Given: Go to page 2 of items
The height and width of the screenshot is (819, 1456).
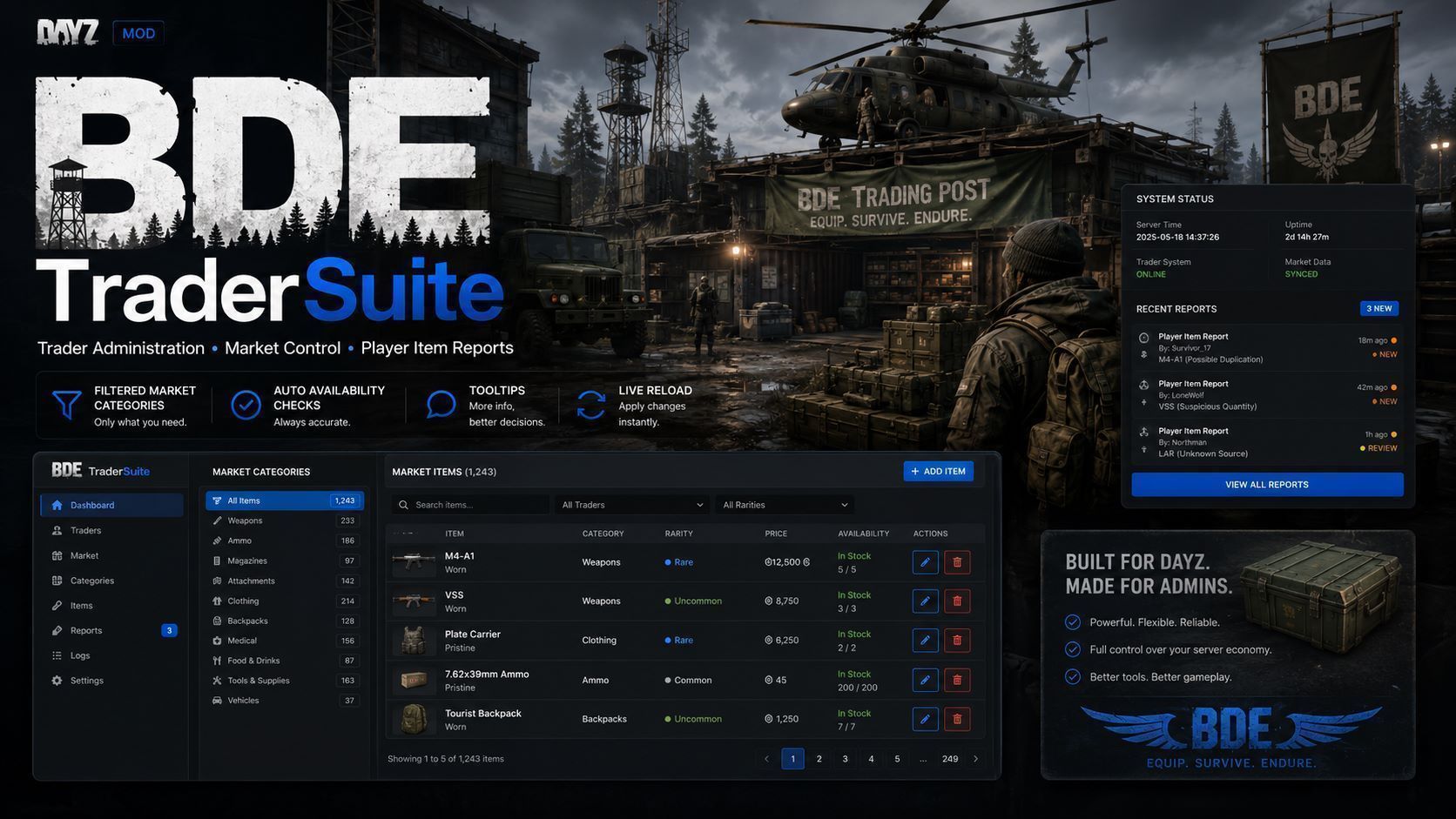Looking at the screenshot, I should (x=819, y=759).
